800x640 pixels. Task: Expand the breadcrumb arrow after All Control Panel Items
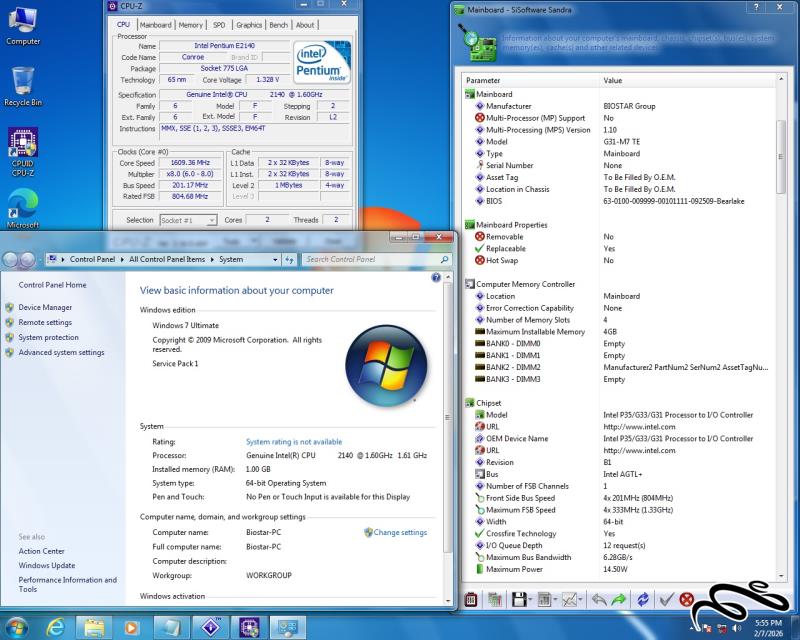point(212,259)
